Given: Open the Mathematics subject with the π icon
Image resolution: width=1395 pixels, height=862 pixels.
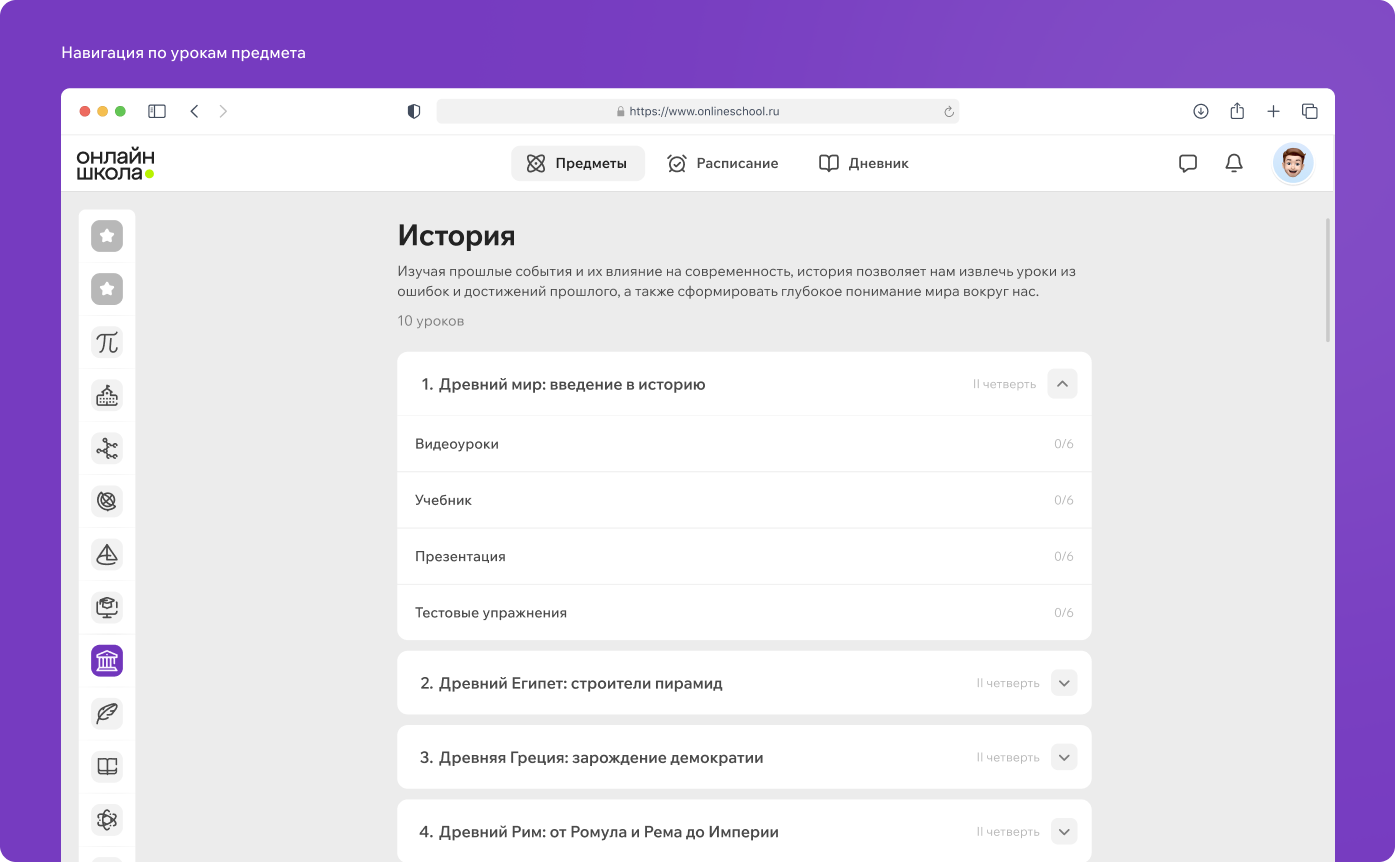Looking at the screenshot, I should click(106, 342).
